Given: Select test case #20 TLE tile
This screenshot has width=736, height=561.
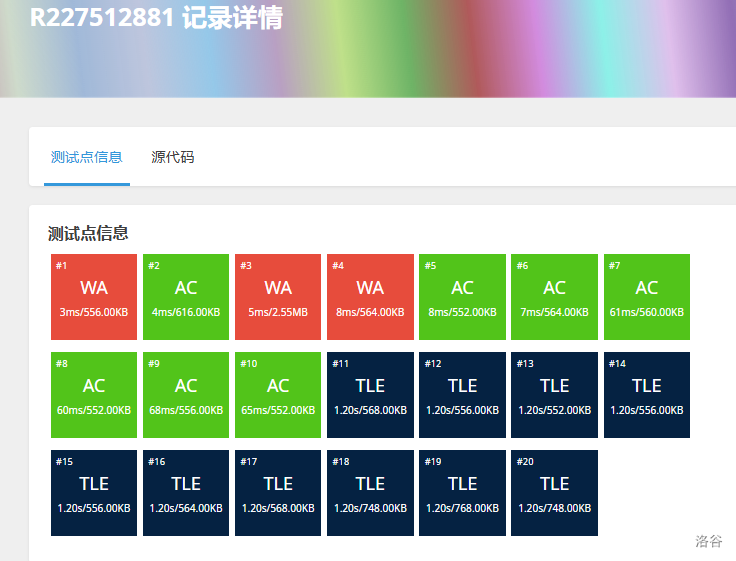Looking at the screenshot, I should 554,493.
